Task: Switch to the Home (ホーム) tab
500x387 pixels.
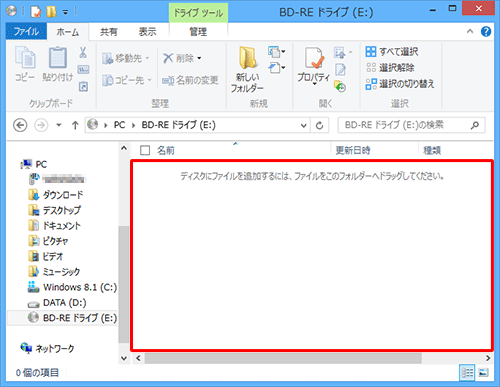Action: click(68, 32)
